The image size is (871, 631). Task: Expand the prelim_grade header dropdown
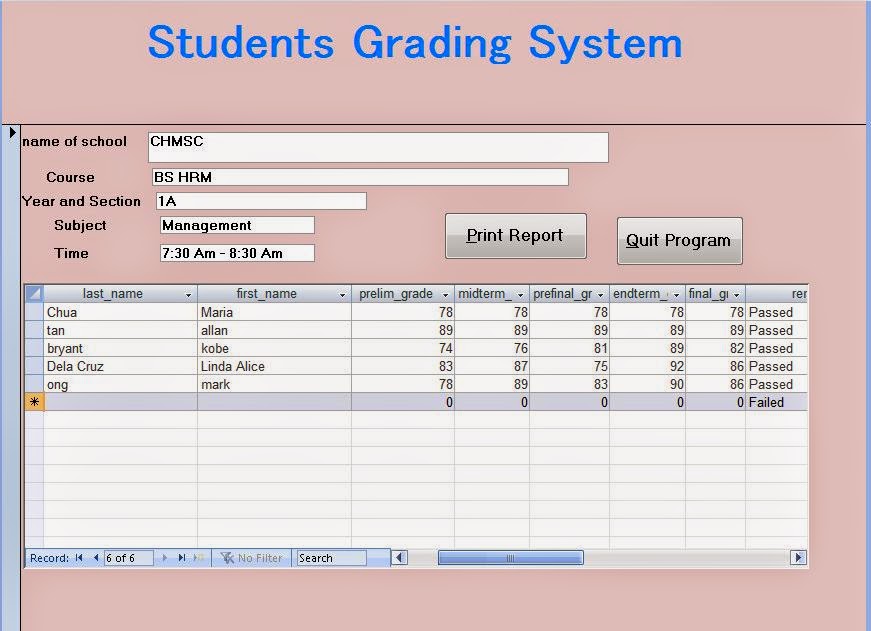click(445, 293)
